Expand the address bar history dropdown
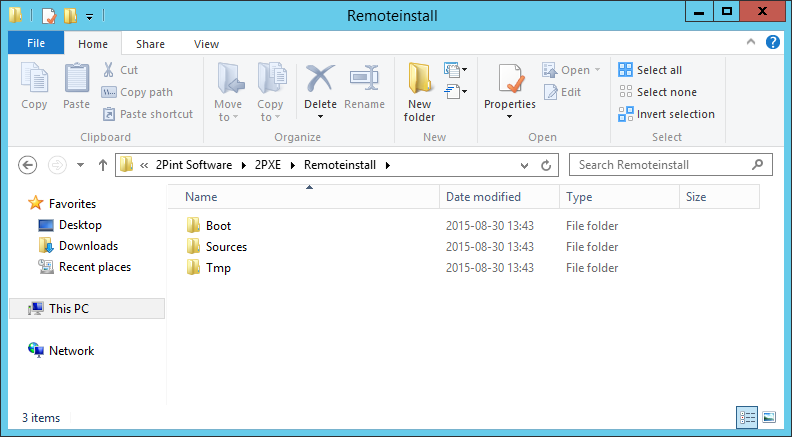Image resolution: width=792 pixels, height=437 pixels. tap(525, 165)
